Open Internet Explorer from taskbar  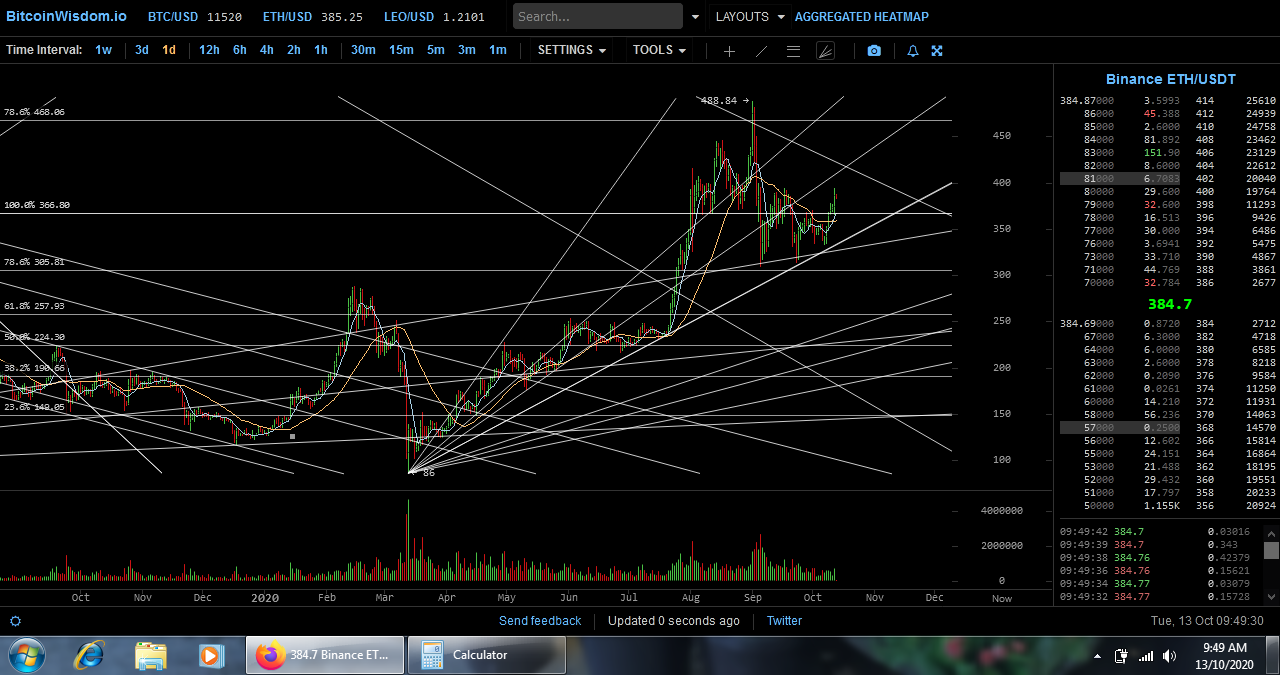[89, 655]
